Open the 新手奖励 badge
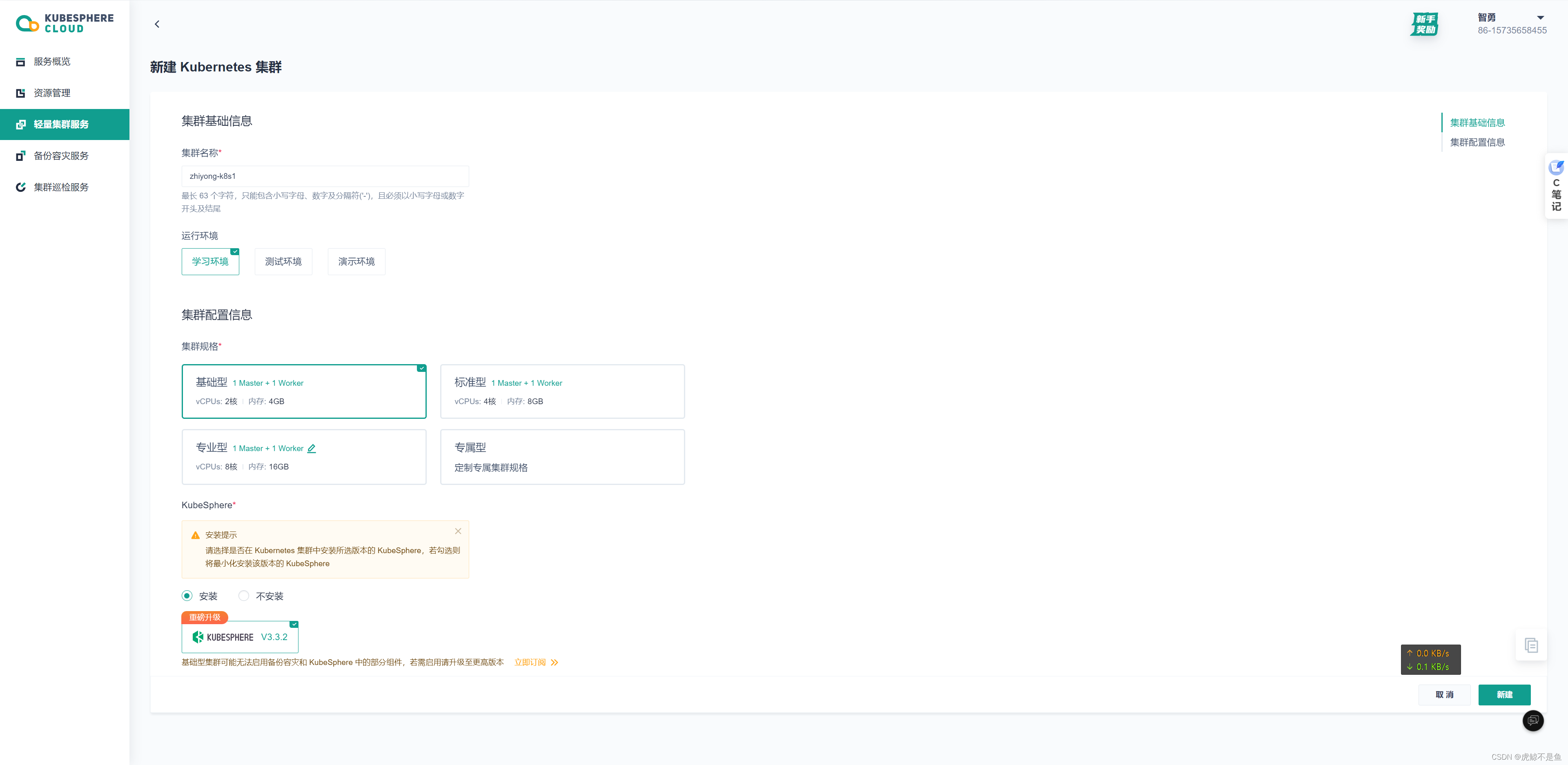Viewport: 1568px width, 765px height. (x=1425, y=24)
